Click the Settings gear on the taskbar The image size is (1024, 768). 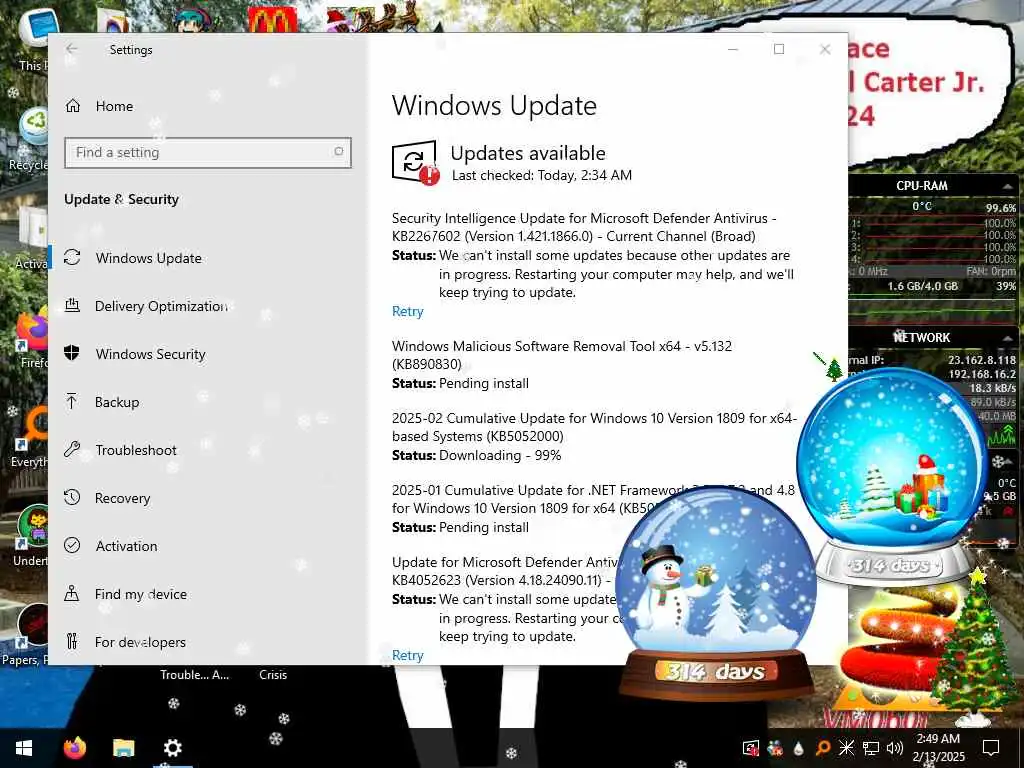[x=172, y=748]
